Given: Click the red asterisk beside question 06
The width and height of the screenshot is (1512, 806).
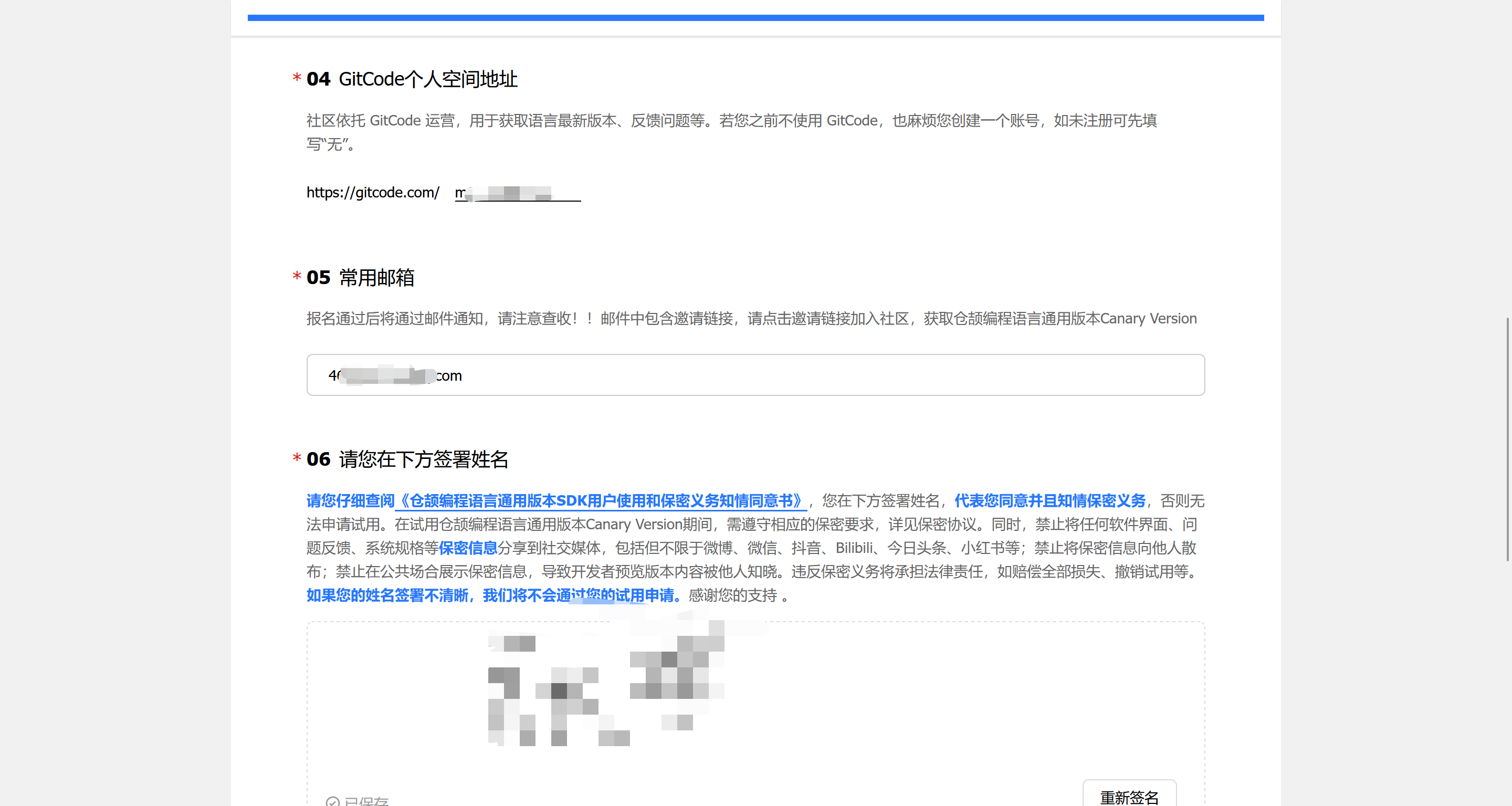Looking at the screenshot, I should pyautogui.click(x=297, y=458).
